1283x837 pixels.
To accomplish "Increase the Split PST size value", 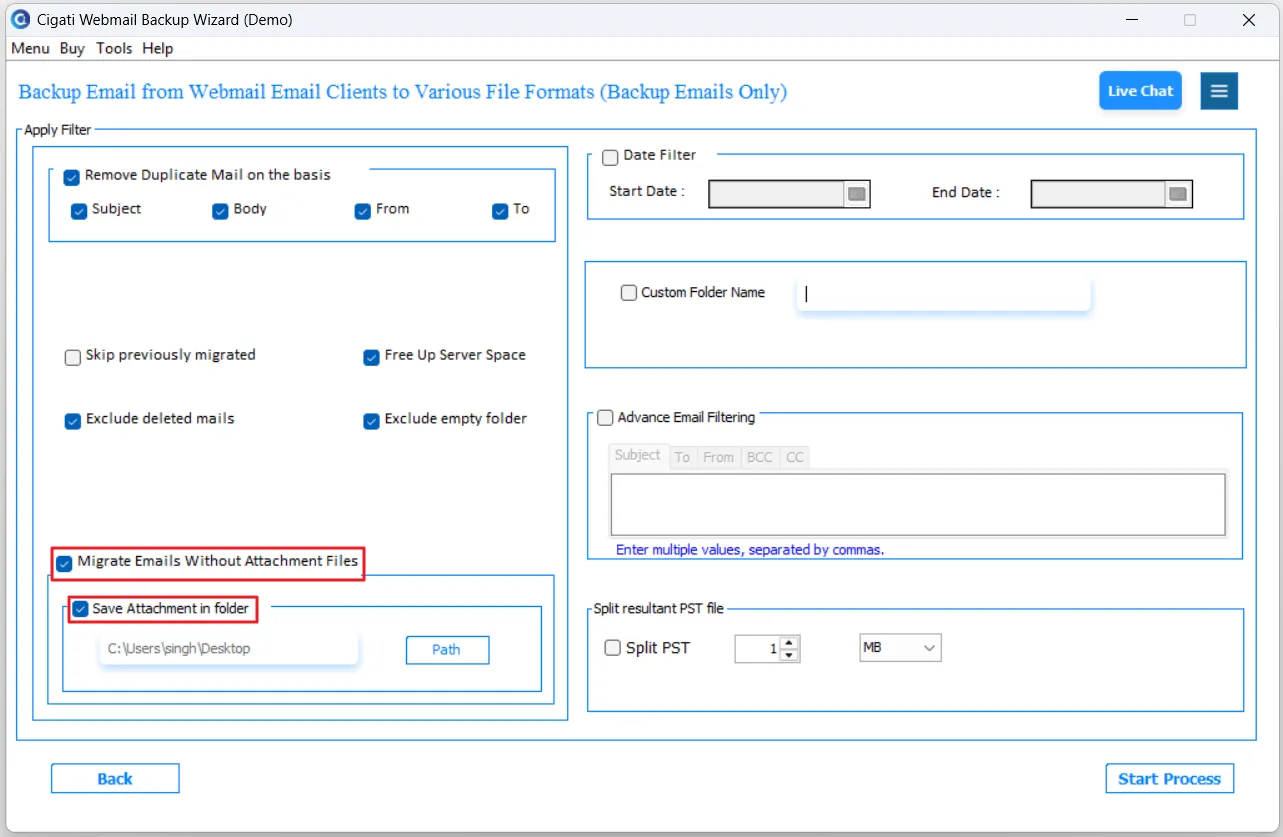I will [789, 643].
